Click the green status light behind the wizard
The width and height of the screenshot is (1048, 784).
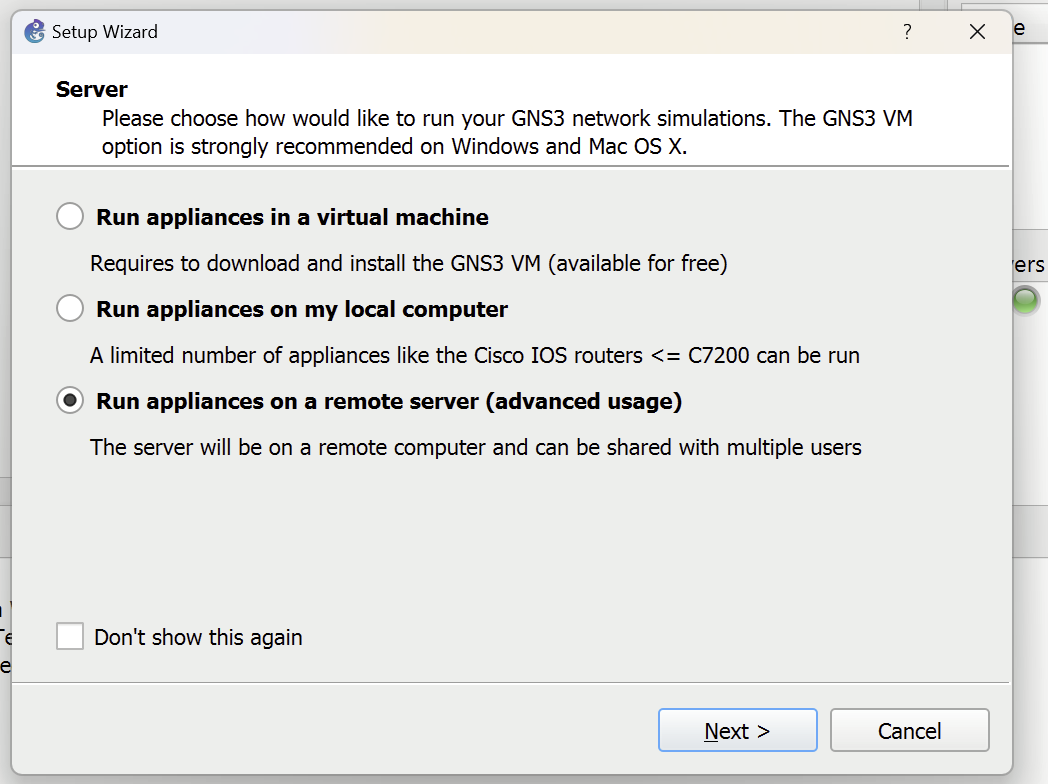(1025, 299)
